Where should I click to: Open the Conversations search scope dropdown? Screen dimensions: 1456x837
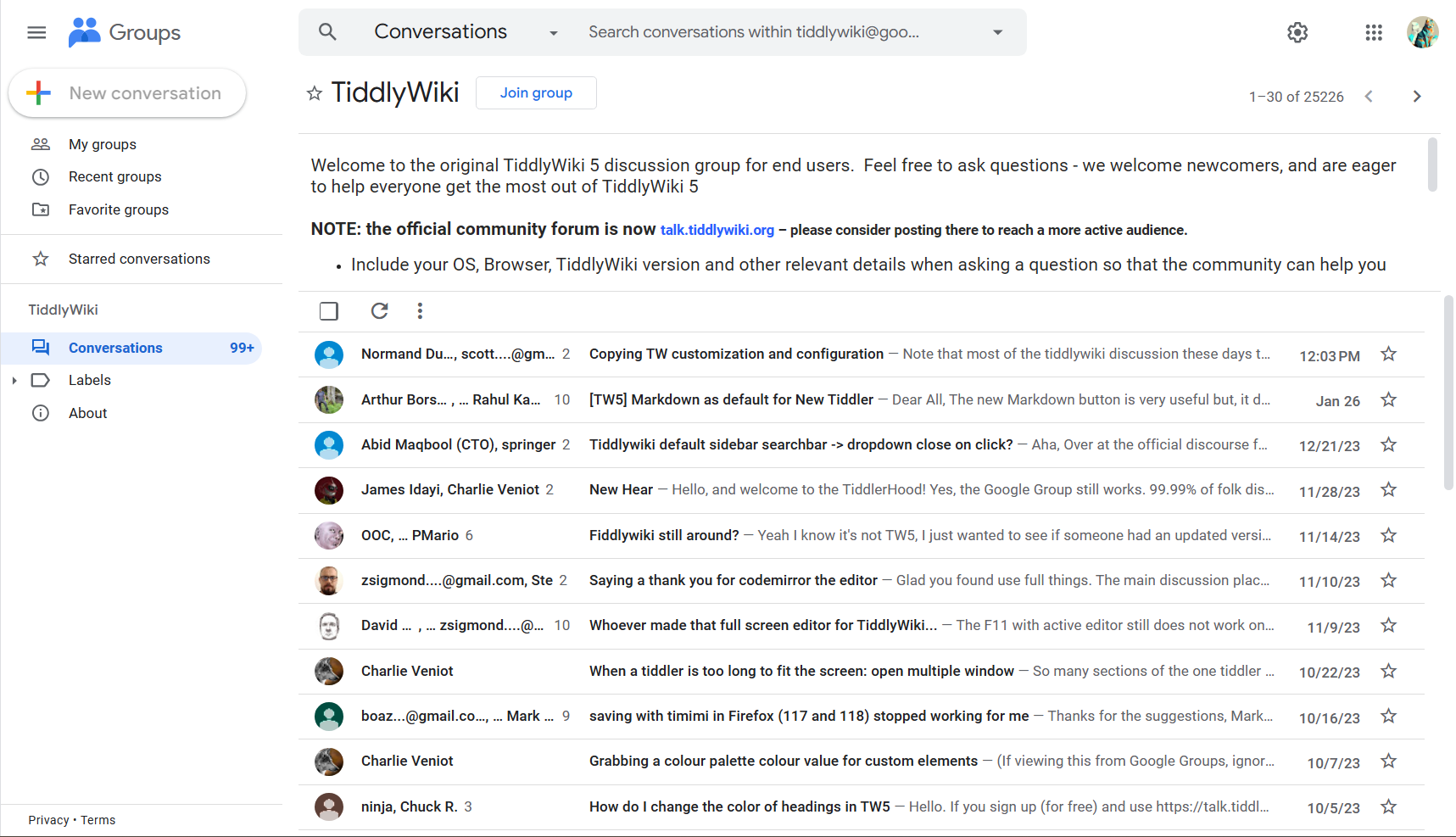(x=466, y=32)
